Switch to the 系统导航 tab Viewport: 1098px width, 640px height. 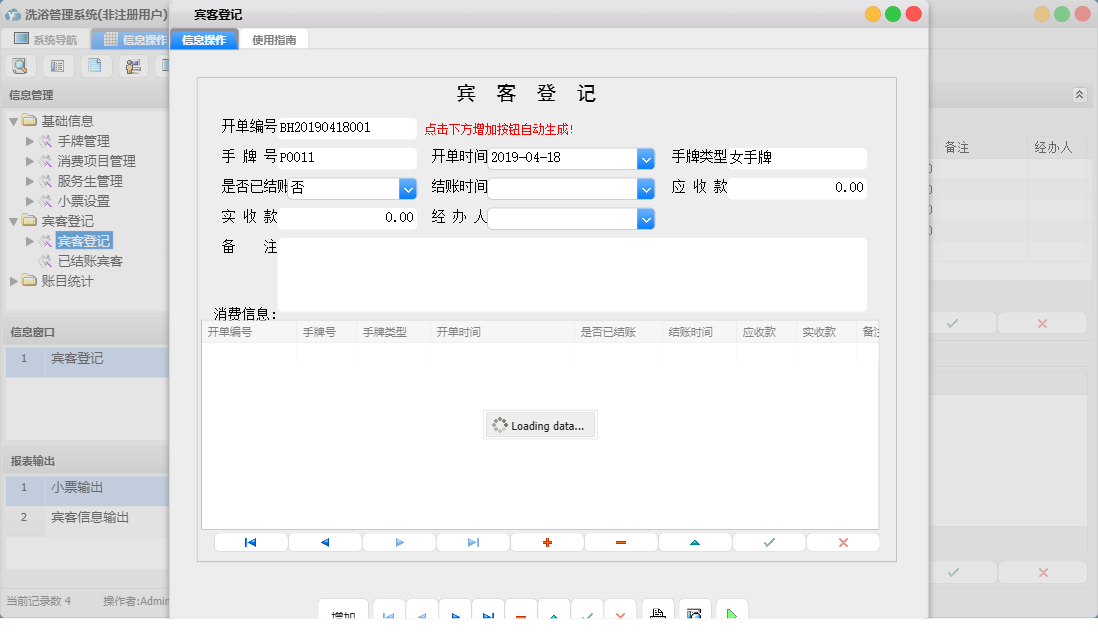[x=48, y=39]
